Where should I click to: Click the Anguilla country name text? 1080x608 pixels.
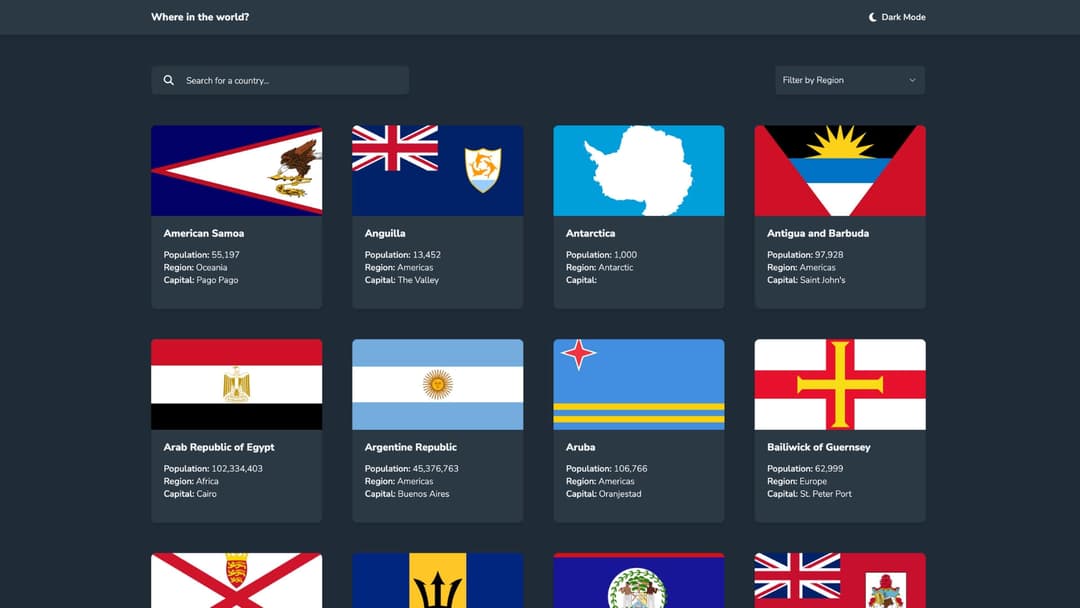385,233
